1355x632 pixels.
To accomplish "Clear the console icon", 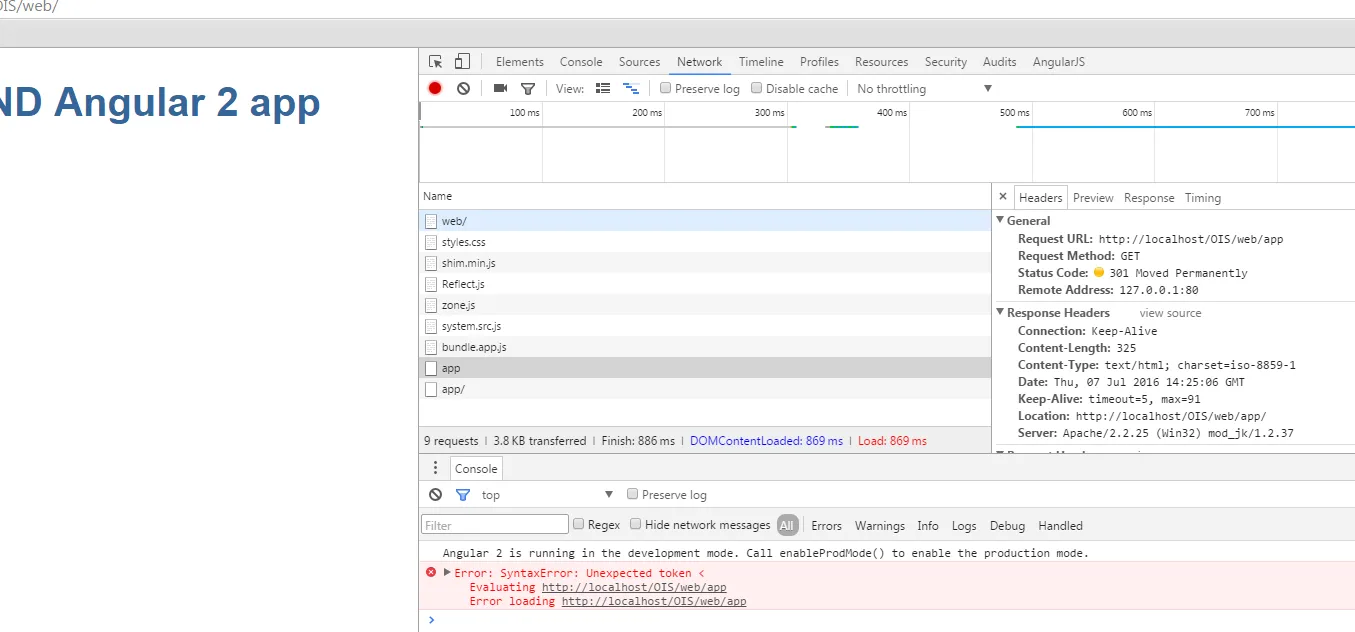I will pos(435,494).
